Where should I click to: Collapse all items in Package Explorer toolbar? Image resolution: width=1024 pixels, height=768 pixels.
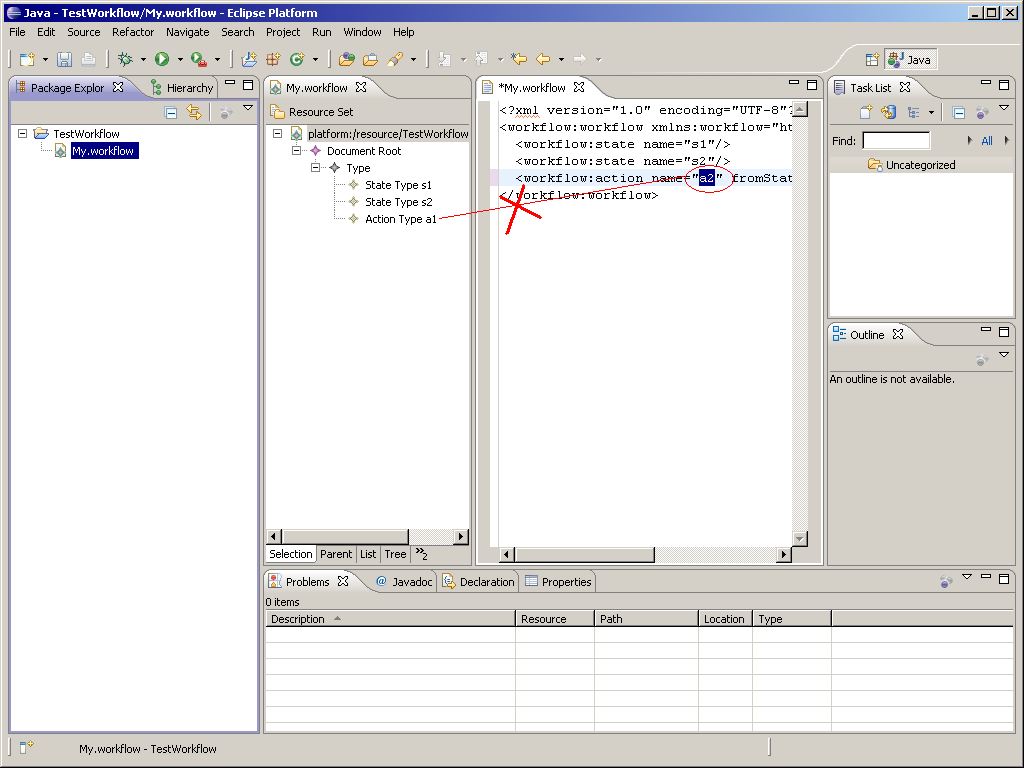[x=171, y=113]
